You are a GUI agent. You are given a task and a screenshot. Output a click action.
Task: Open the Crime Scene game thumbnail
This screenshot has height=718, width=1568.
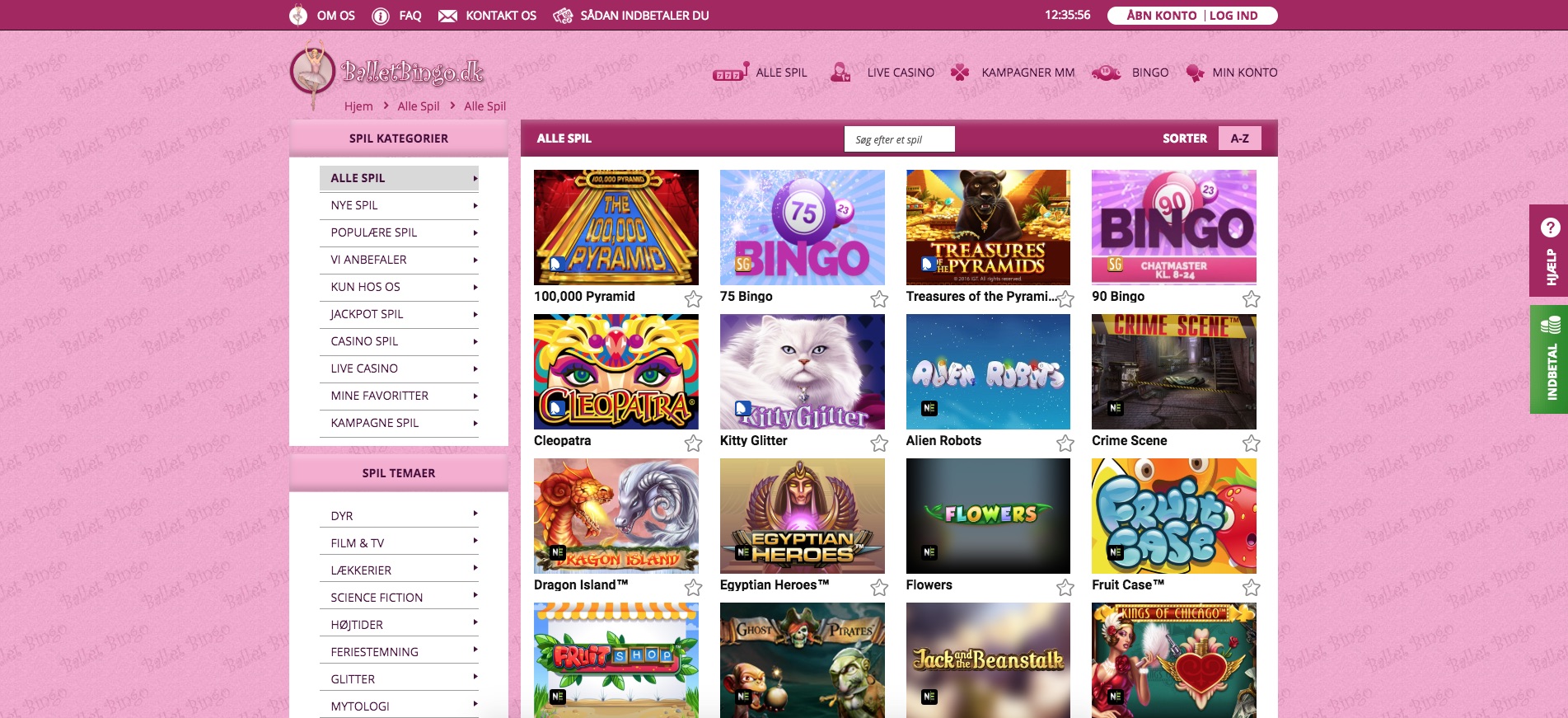[1174, 372]
